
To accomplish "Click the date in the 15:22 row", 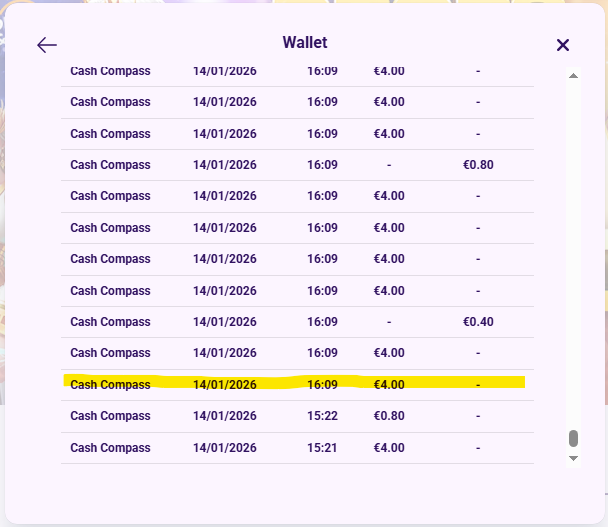I will tap(225, 416).
